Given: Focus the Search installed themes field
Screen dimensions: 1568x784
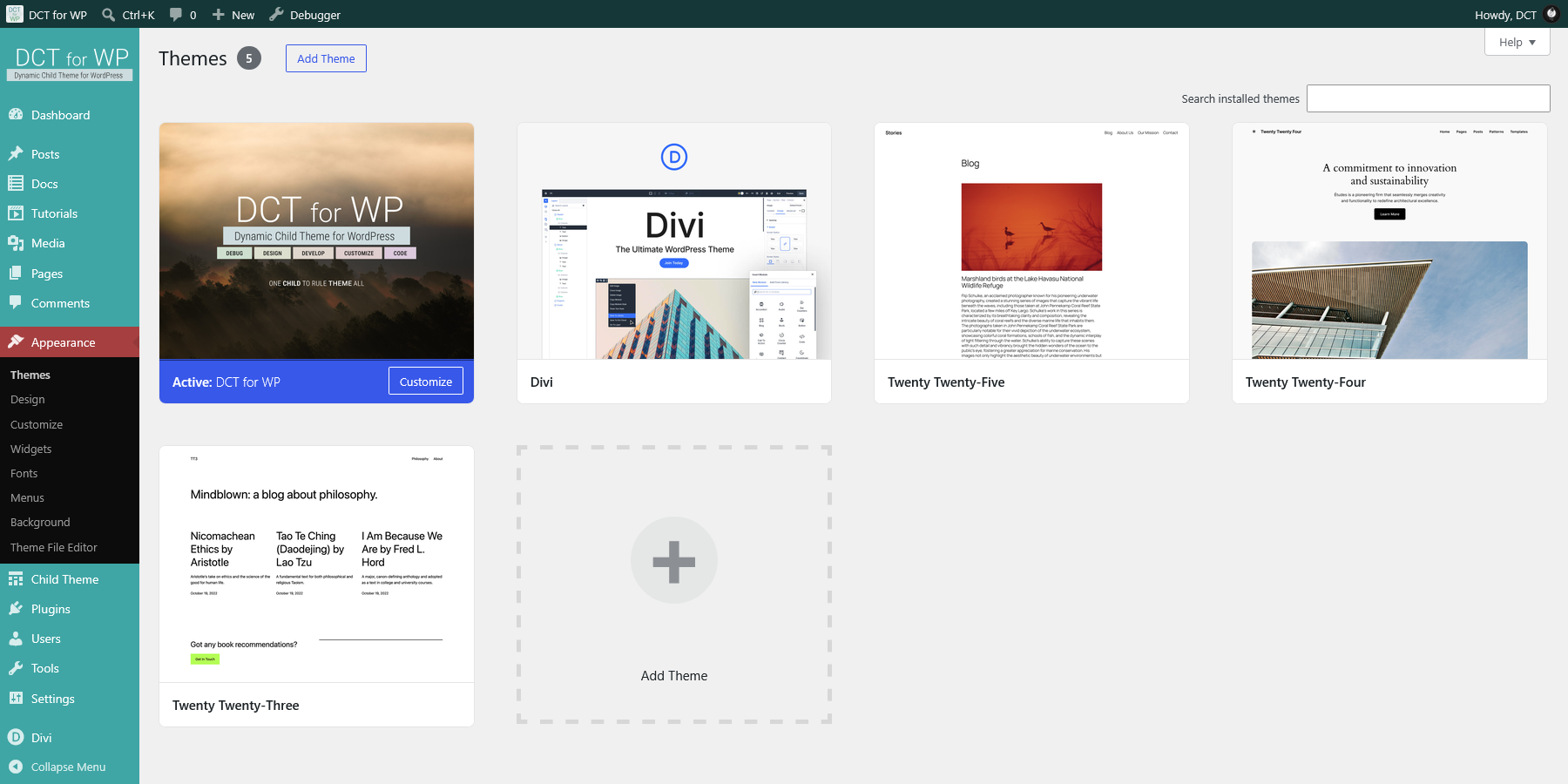Looking at the screenshot, I should [1429, 98].
